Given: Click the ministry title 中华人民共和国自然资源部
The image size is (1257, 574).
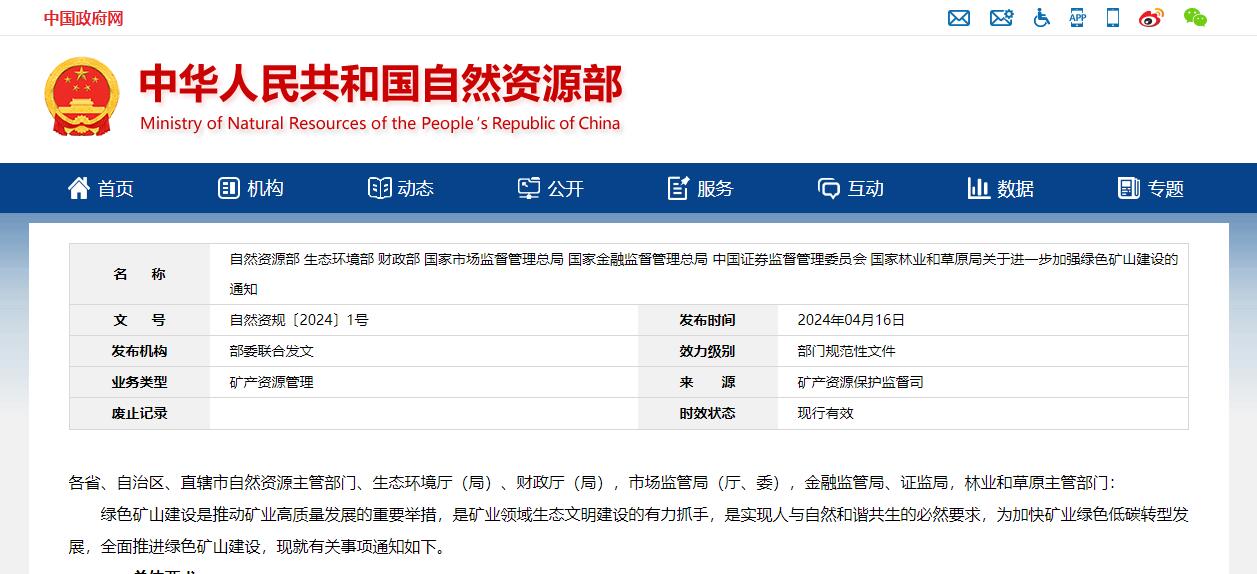Looking at the screenshot, I should click(380, 84).
